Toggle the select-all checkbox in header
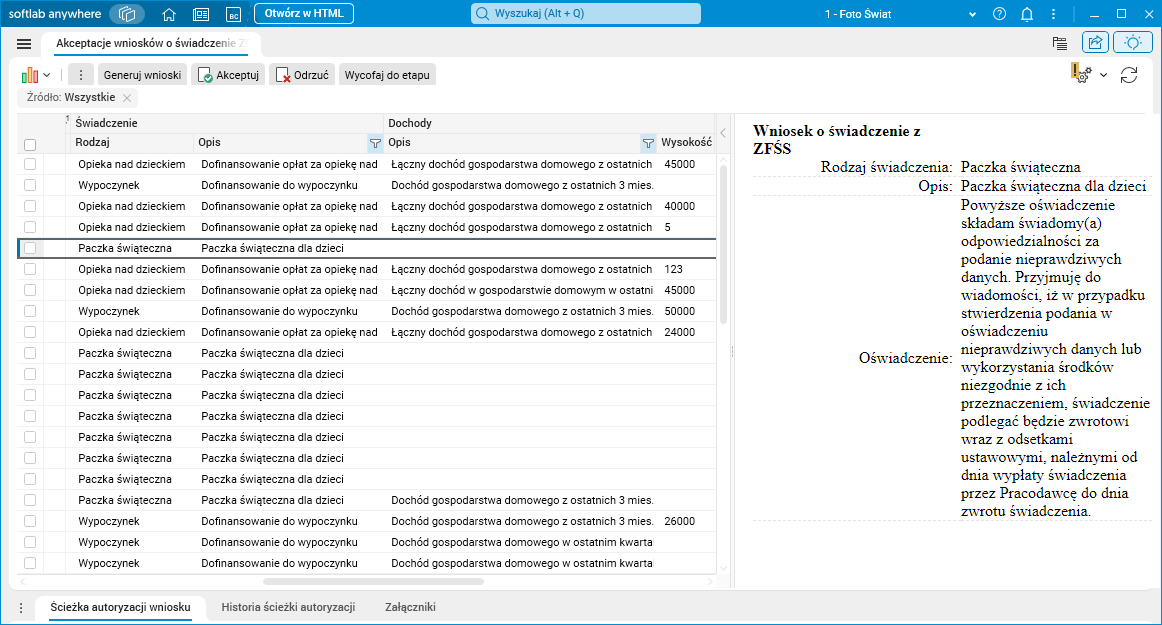The width and height of the screenshot is (1162, 625). pos(30,145)
